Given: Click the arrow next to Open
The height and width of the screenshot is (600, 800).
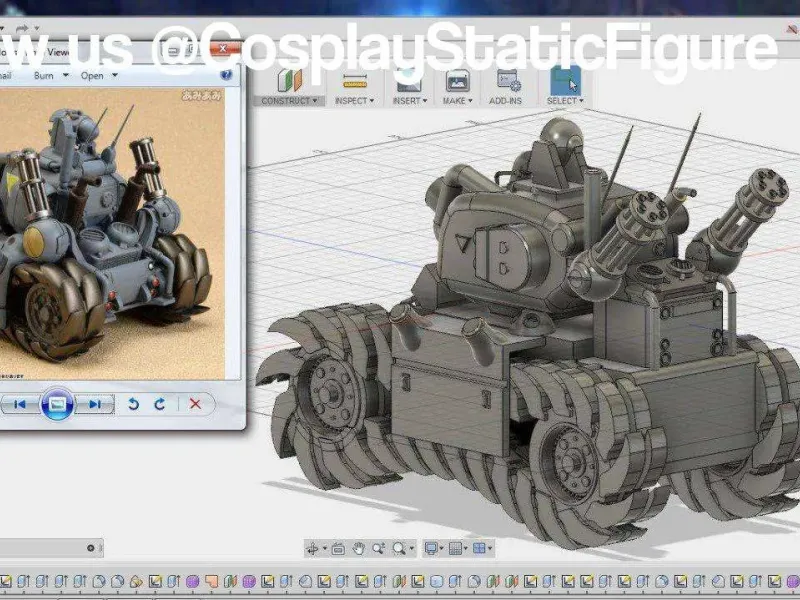Looking at the screenshot, I should click(x=115, y=76).
